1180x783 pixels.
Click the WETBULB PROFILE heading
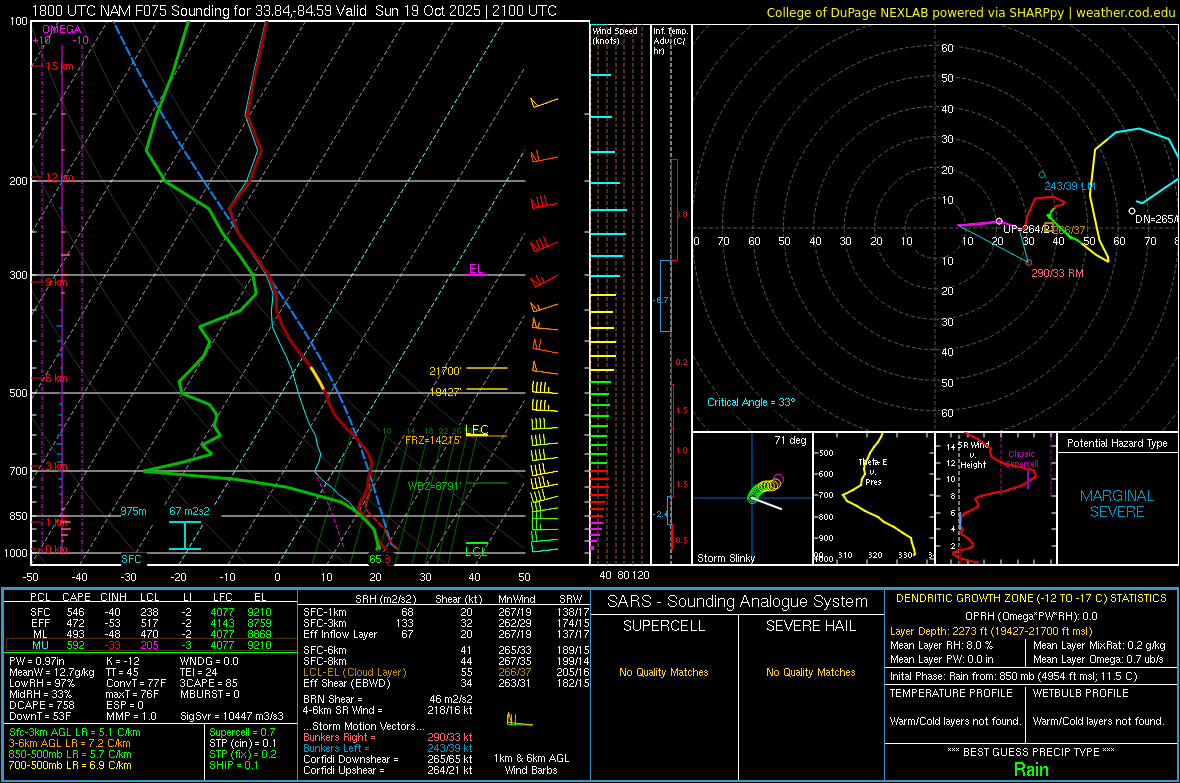[x=1080, y=693]
